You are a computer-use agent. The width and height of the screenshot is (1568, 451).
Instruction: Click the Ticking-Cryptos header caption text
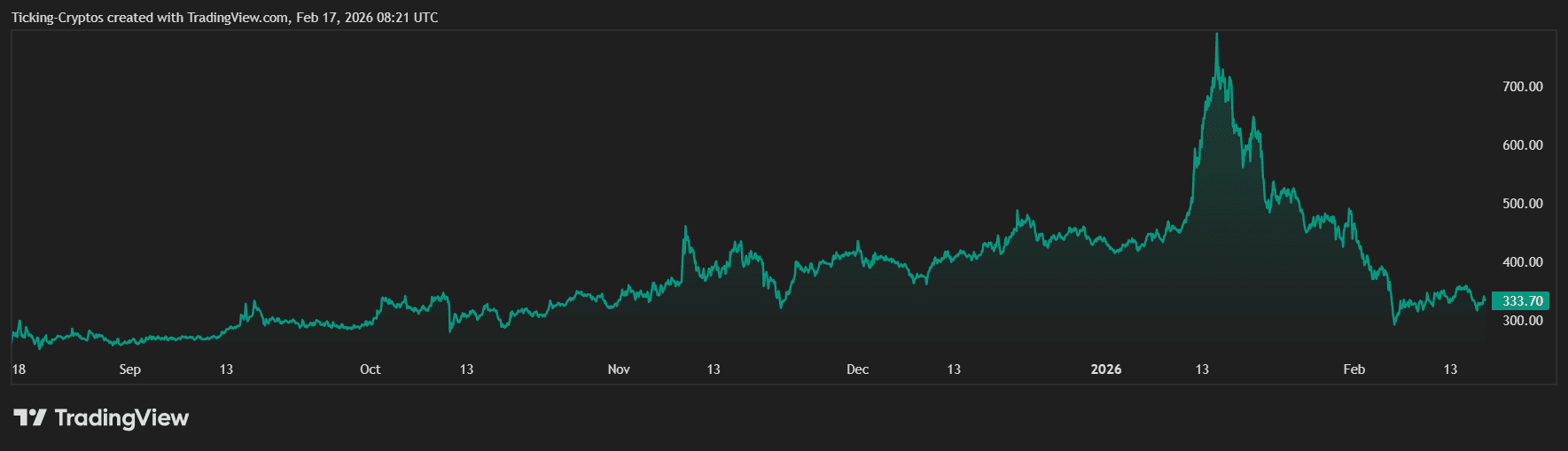click(x=224, y=18)
